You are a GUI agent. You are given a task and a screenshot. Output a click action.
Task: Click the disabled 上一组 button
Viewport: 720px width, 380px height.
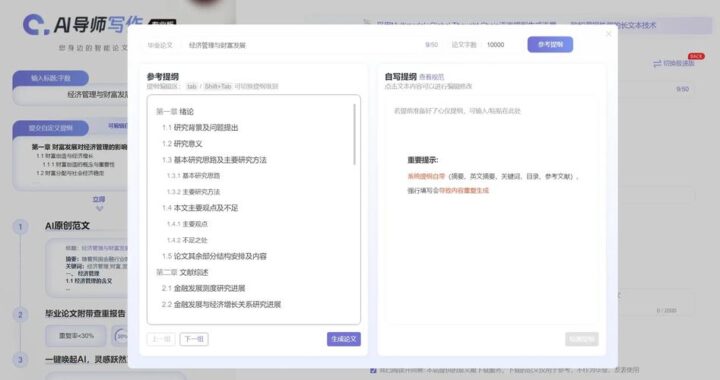tap(161, 339)
